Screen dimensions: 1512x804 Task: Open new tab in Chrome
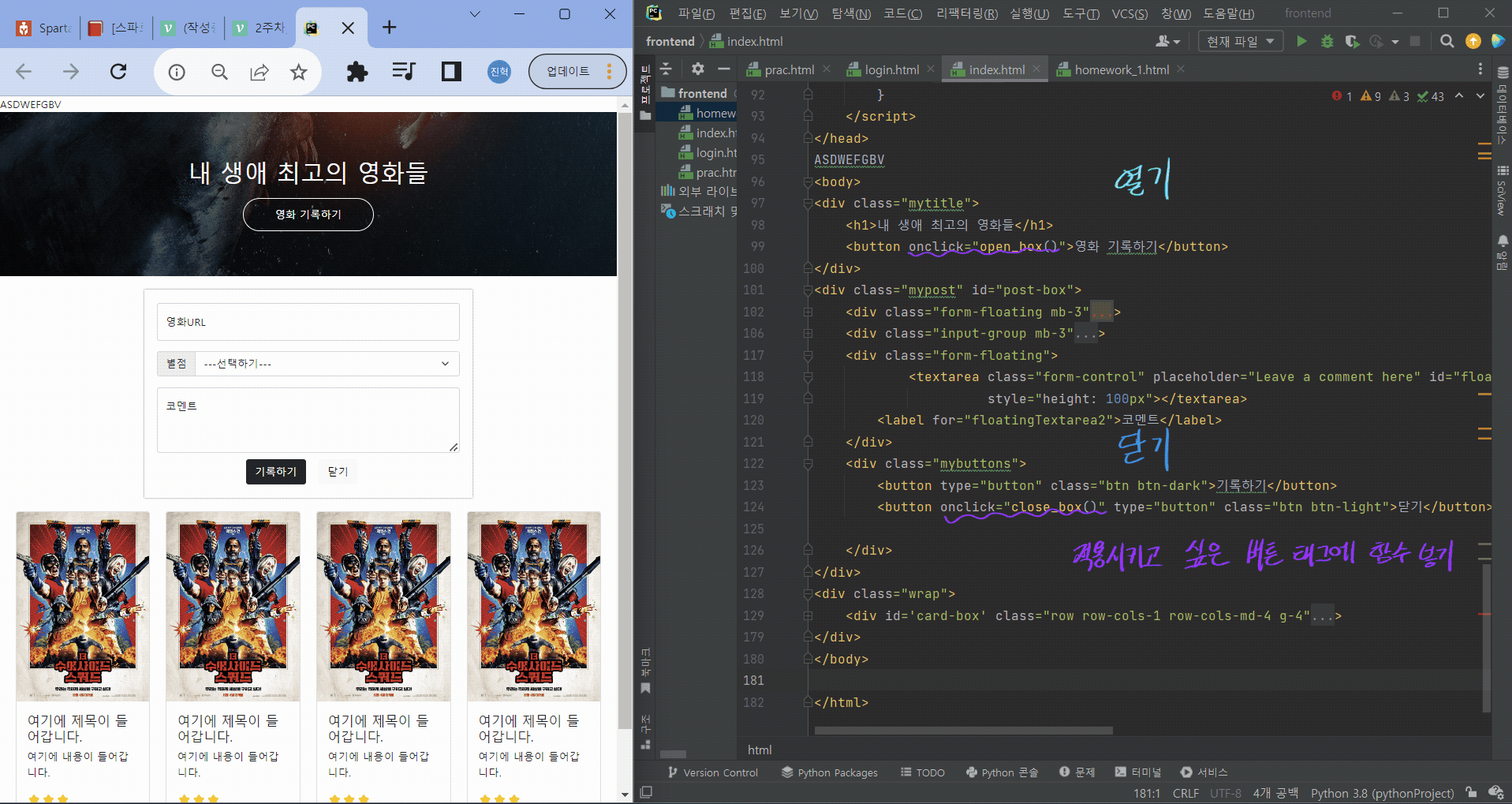coord(389,28)
